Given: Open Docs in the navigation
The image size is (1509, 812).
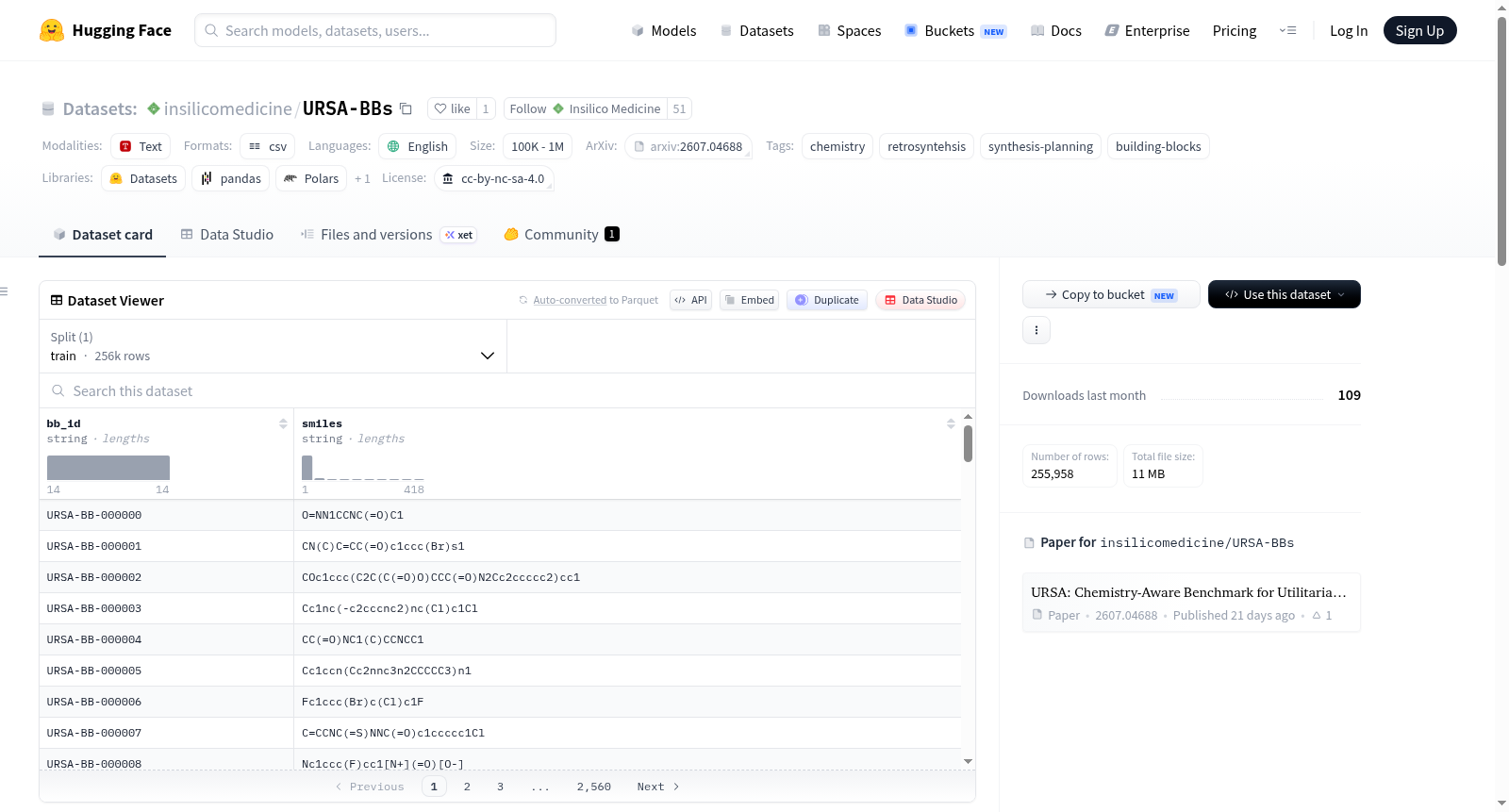Looking at the screenshot, I should (x=1056, y=31).
